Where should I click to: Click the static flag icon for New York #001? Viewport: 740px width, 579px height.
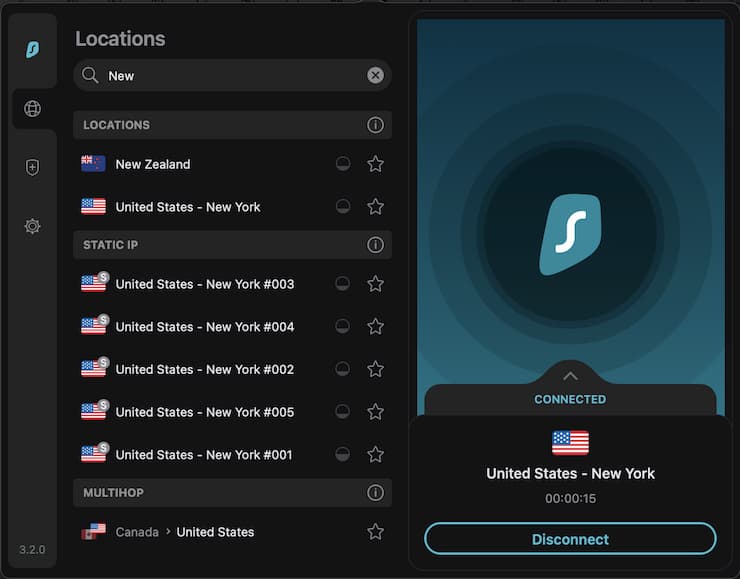click(94, 453)
